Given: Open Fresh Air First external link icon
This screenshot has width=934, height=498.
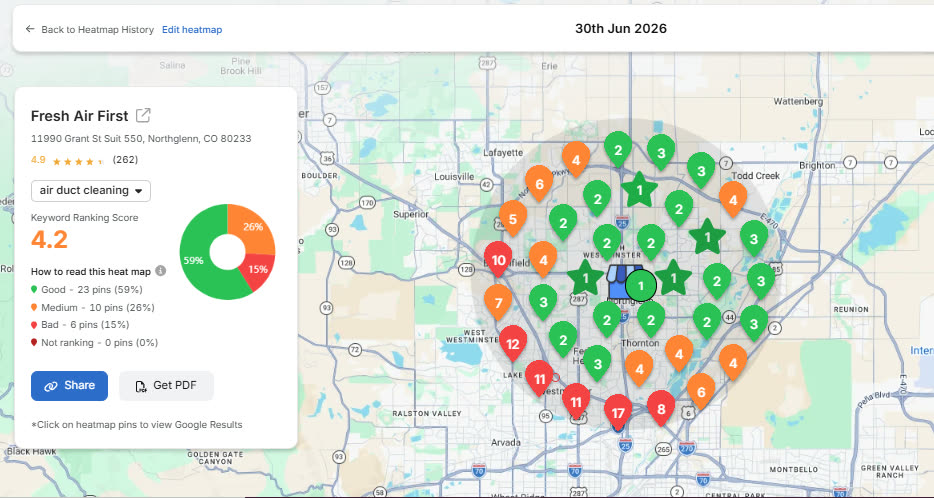Looking at the screenshot, I should click(x=143, y=115).
